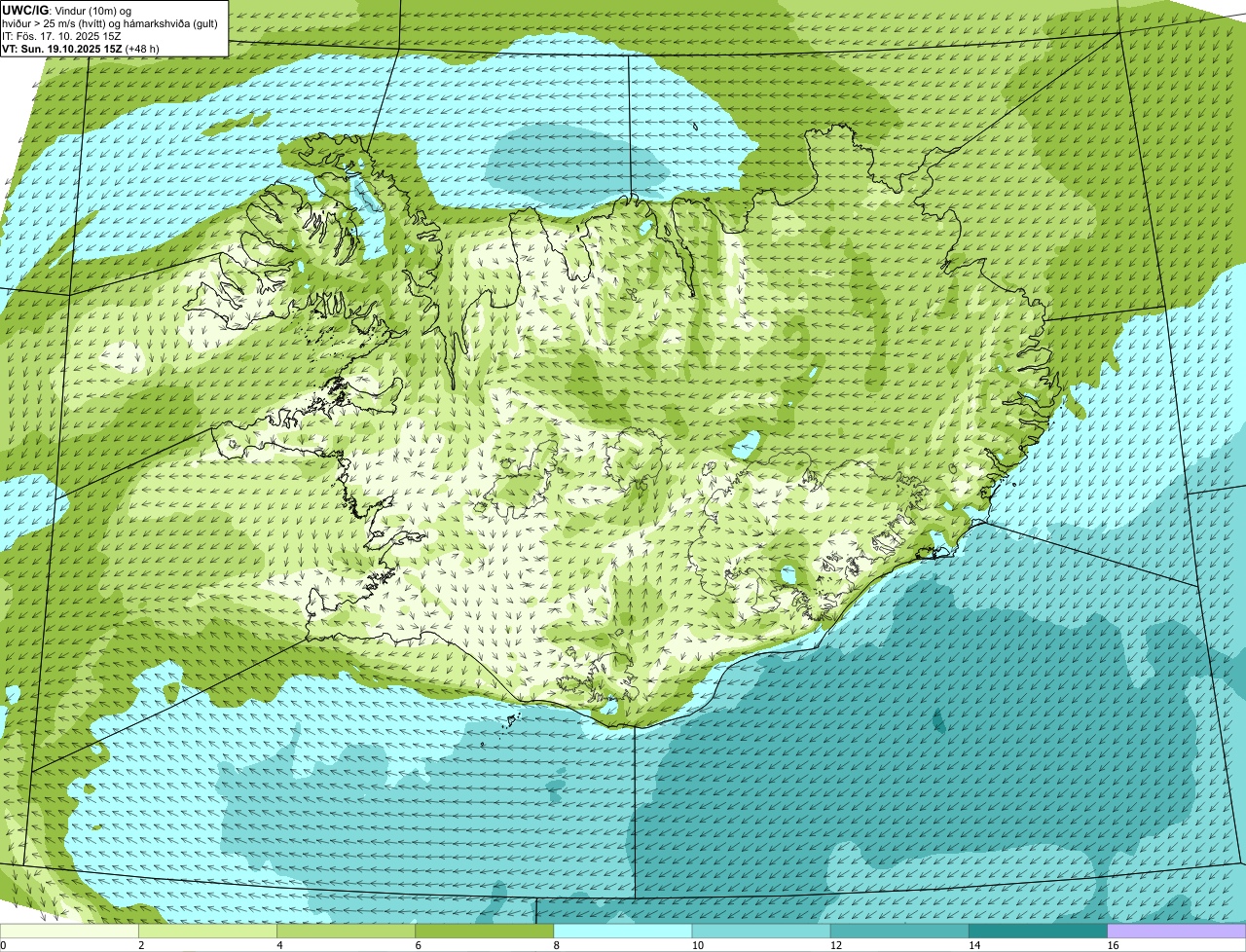Click the legend scale label '0'

tap(3, 945)
